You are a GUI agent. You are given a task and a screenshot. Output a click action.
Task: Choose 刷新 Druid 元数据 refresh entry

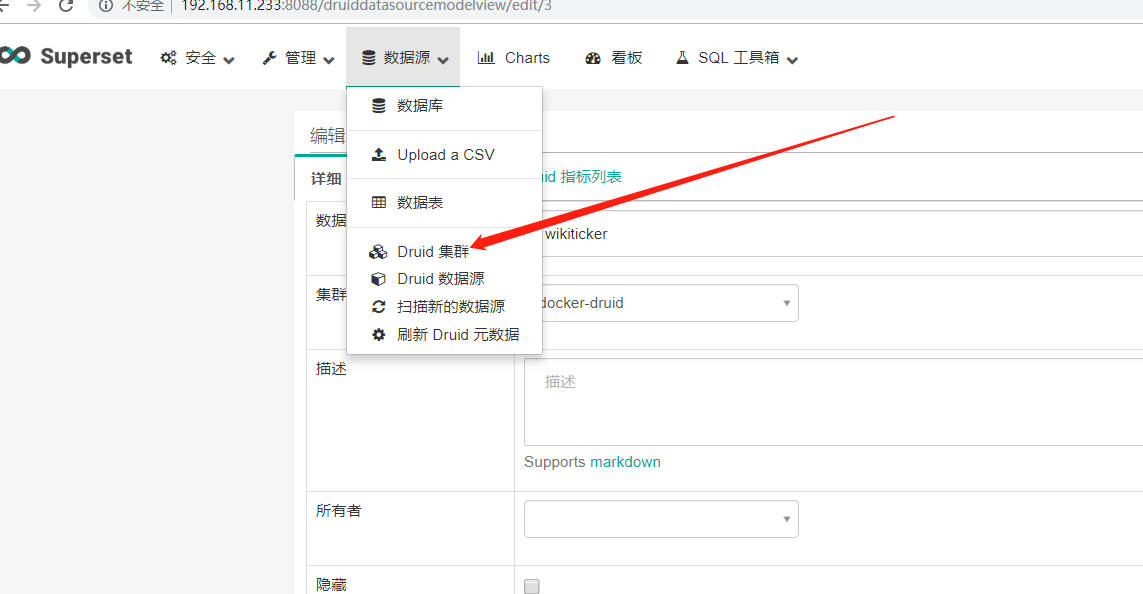(445, 335)
